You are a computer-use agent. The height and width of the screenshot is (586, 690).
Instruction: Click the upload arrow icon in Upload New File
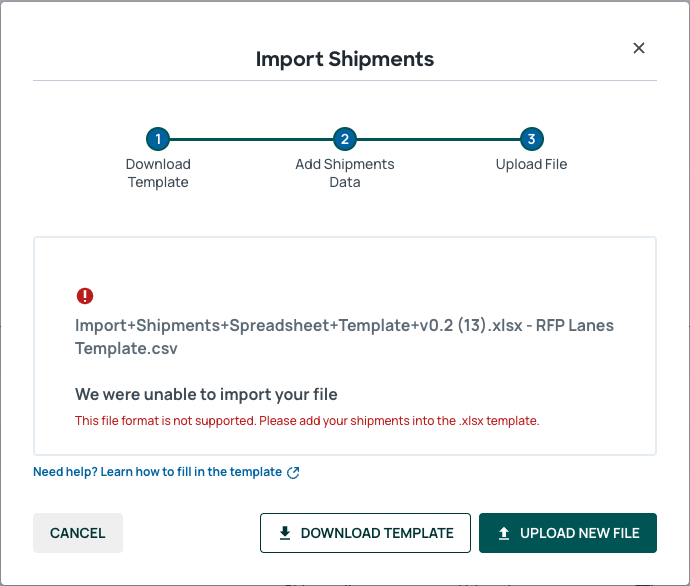(x=504, y=533)
